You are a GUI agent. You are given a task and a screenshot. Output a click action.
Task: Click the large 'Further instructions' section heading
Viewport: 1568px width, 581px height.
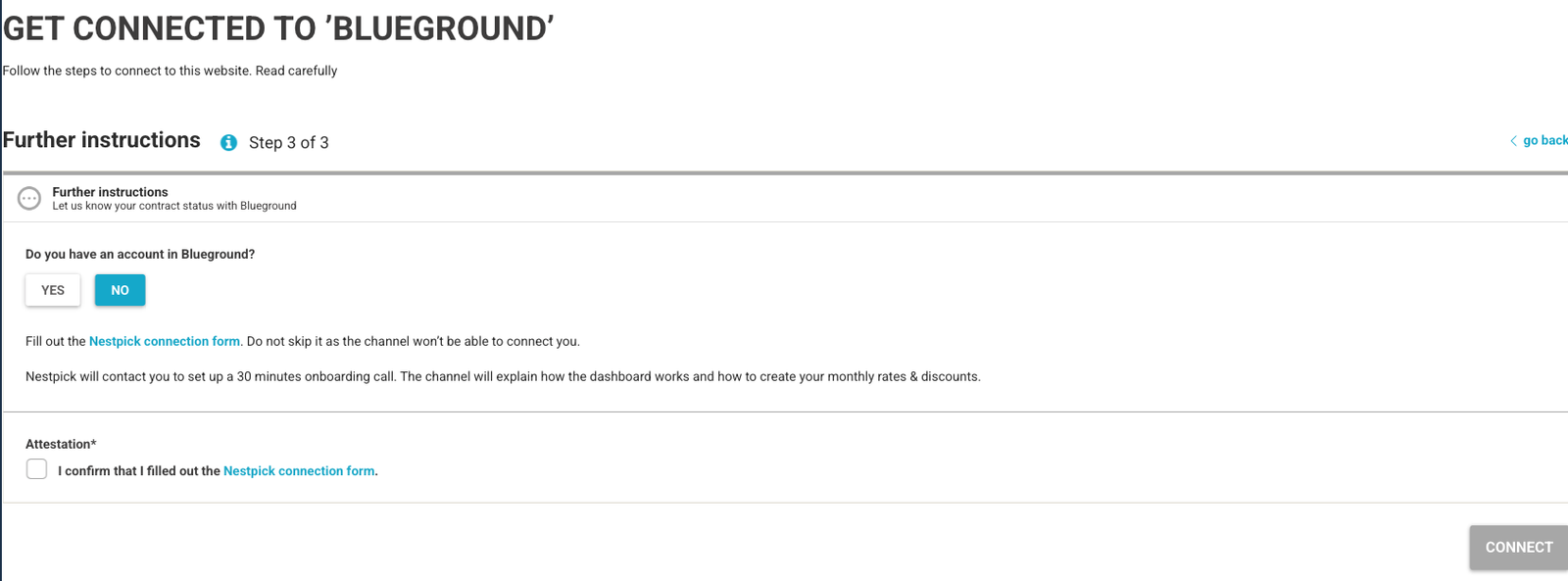pos(102,140)
